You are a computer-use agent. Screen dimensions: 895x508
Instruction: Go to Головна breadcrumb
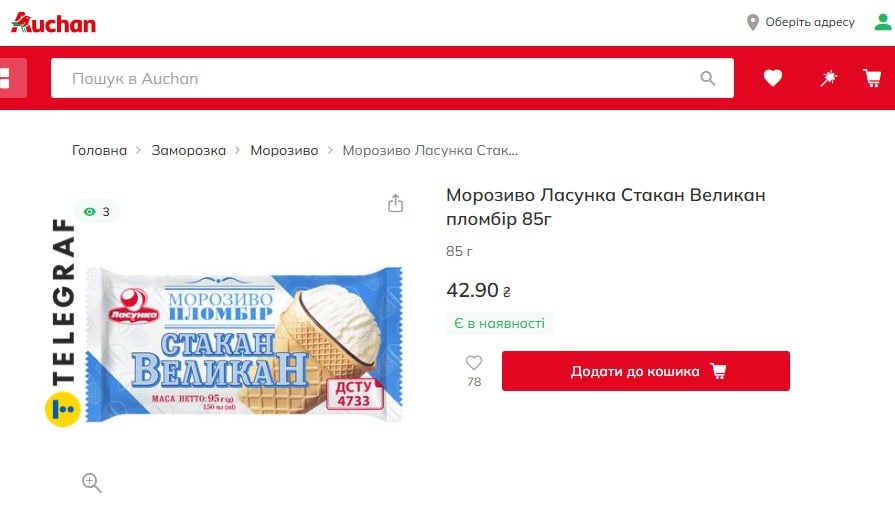pos(99,150)
